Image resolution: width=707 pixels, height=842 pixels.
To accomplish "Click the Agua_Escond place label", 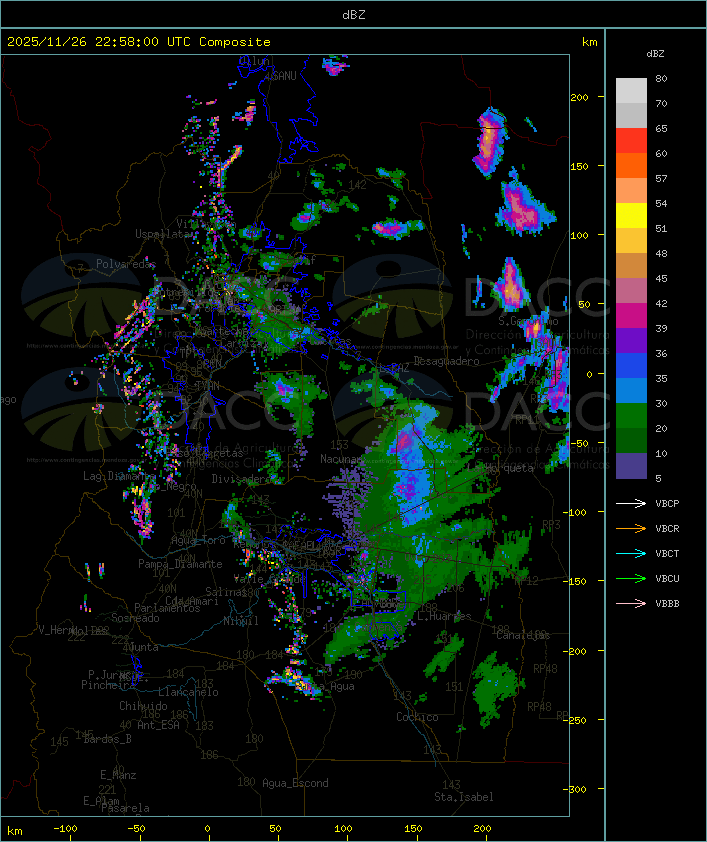I will click(295, 783).
